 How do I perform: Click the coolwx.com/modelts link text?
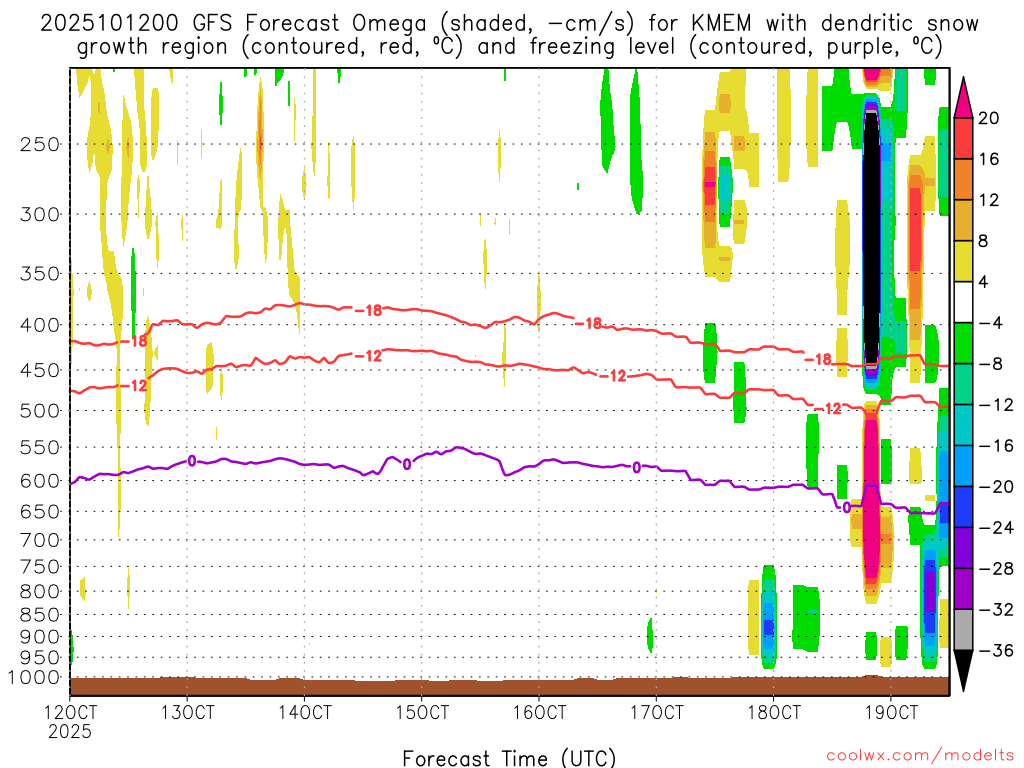click(920, 756)
